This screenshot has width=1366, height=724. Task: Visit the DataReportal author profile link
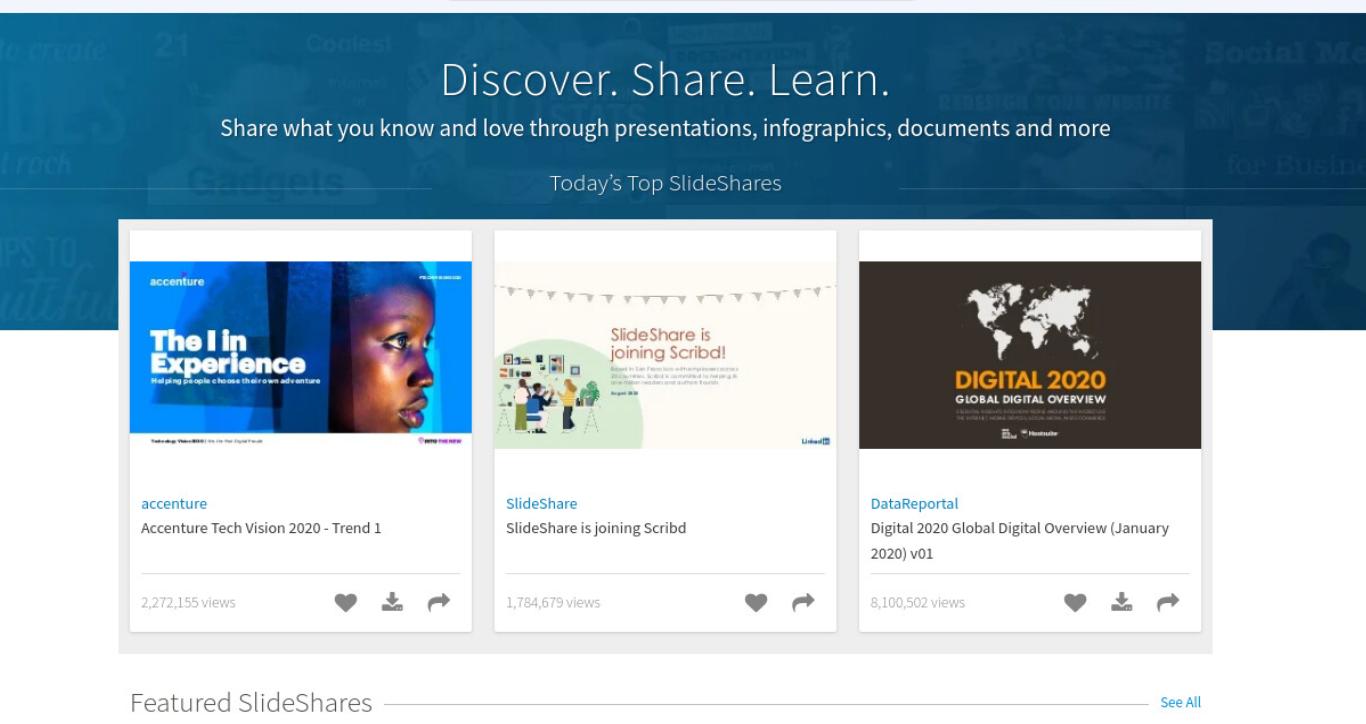[x=914, y=504]
